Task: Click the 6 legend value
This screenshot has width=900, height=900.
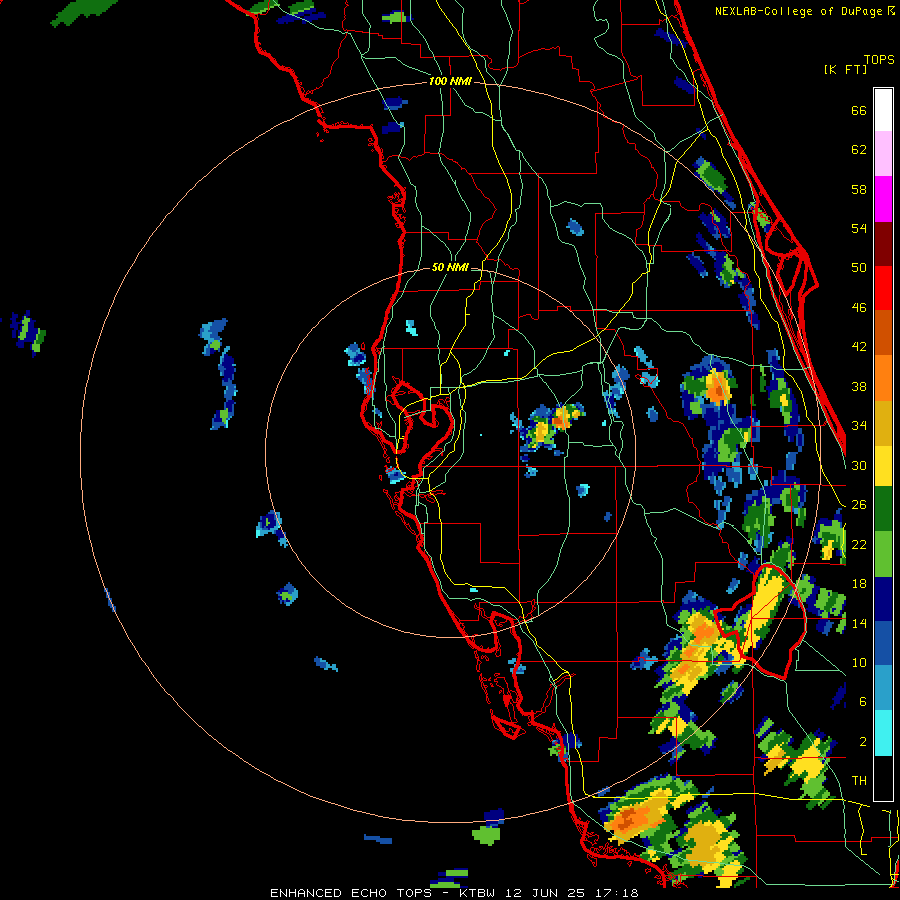Action: [862, 701]
